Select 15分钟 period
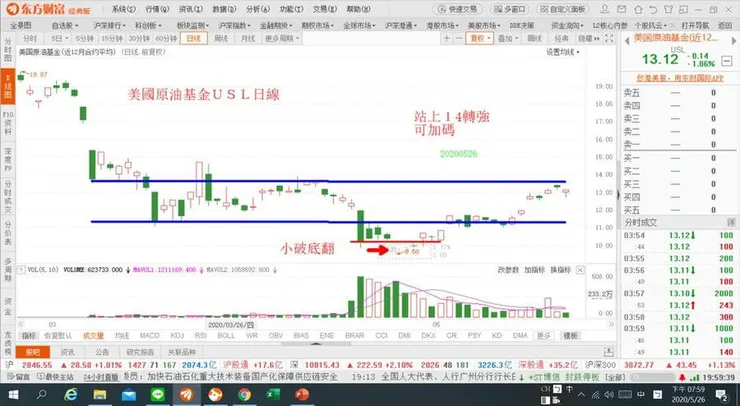The height and width of the screenshot is (406, 740). click(111, 38)
